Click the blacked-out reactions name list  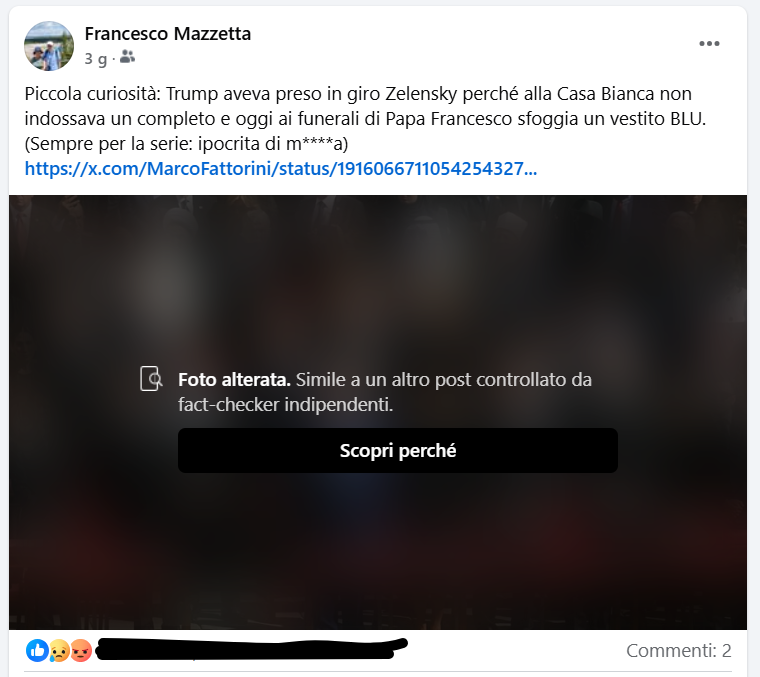coord(252,649)
